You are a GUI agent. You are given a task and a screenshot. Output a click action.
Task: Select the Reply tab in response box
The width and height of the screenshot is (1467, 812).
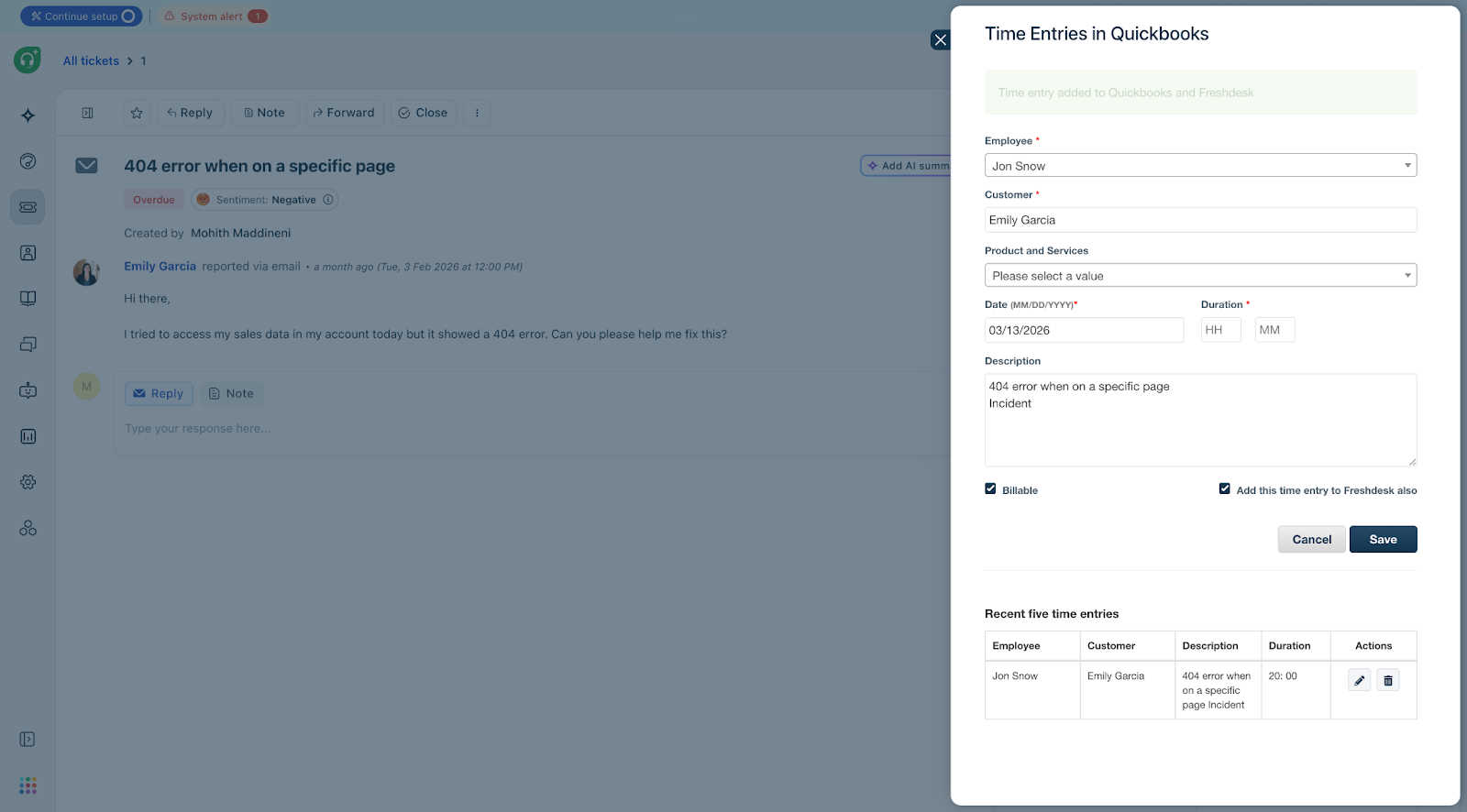click(x=159, y=393)
